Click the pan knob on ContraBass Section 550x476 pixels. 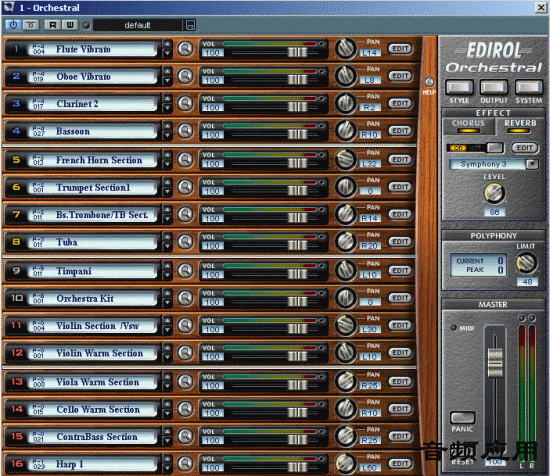(x=346, y=436)
